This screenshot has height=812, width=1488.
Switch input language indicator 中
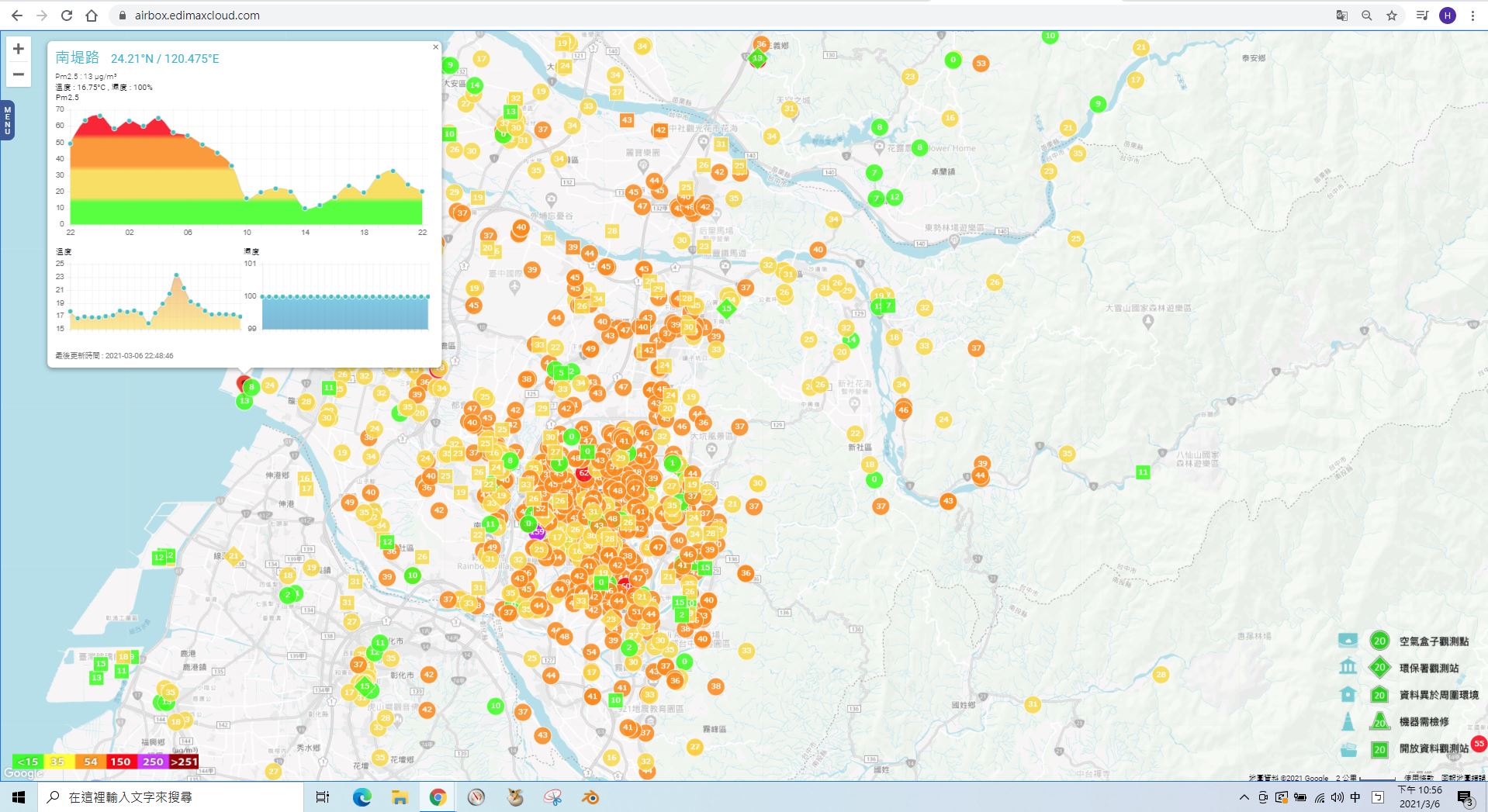(x=1355, y=797)
